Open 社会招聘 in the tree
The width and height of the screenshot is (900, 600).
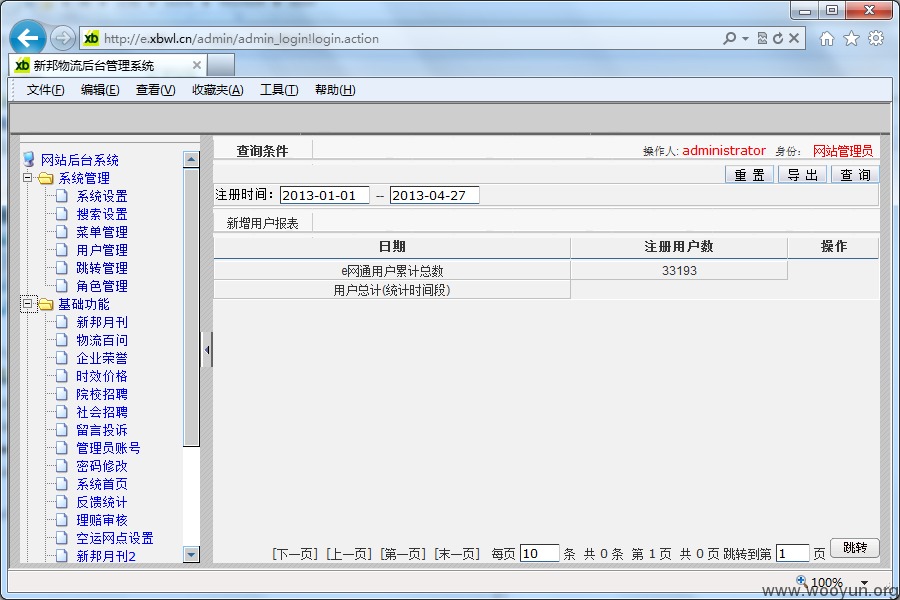click(102, 412)
